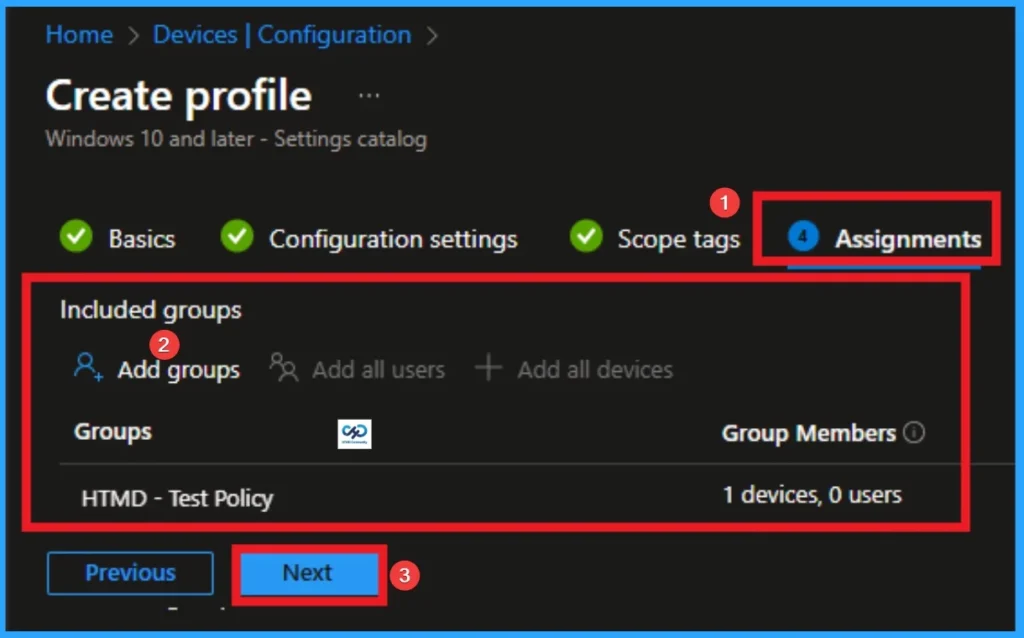Open the Configuration settings tab

[394, 238]
